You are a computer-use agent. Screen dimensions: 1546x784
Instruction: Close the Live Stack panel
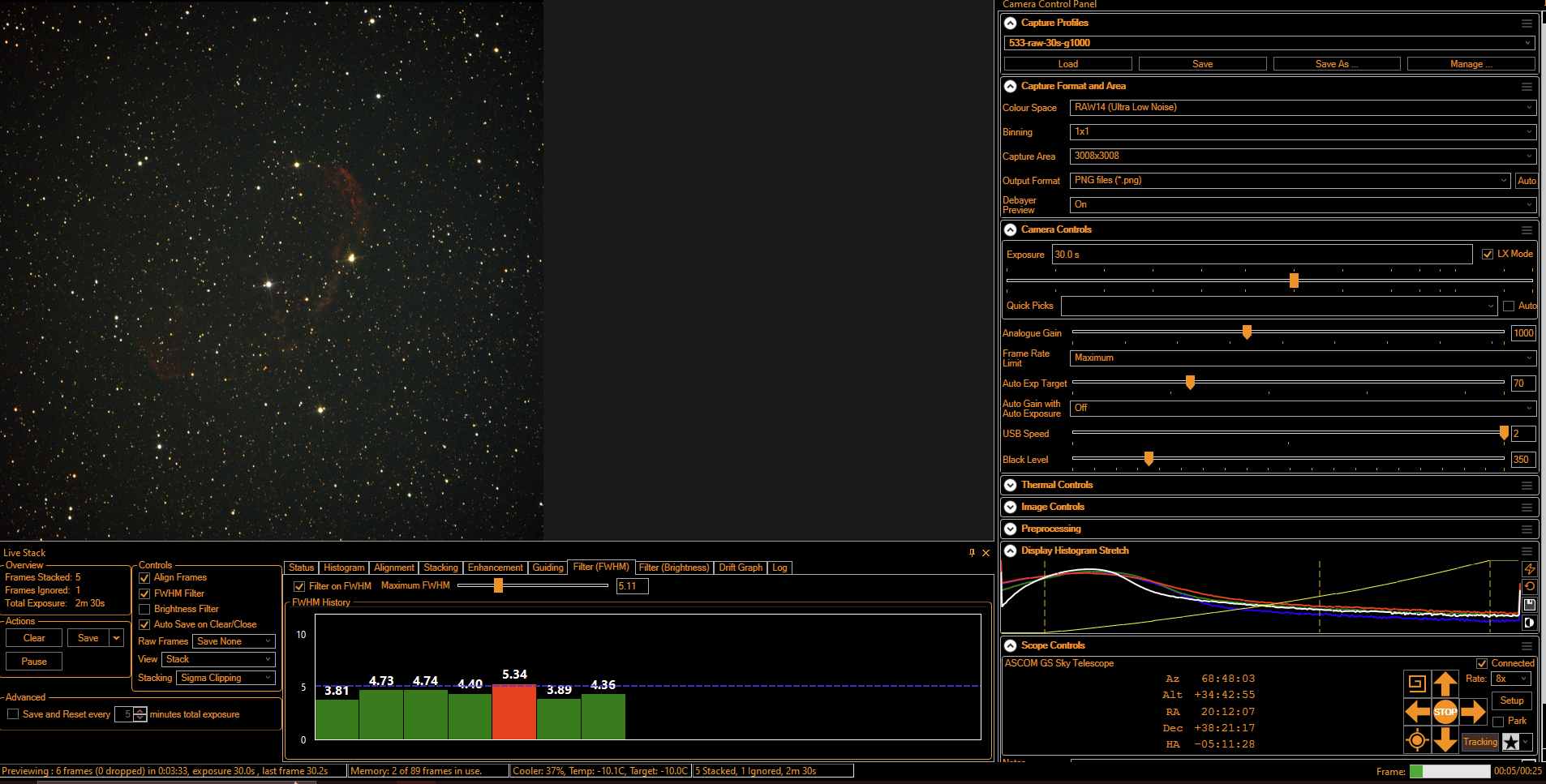986,553
